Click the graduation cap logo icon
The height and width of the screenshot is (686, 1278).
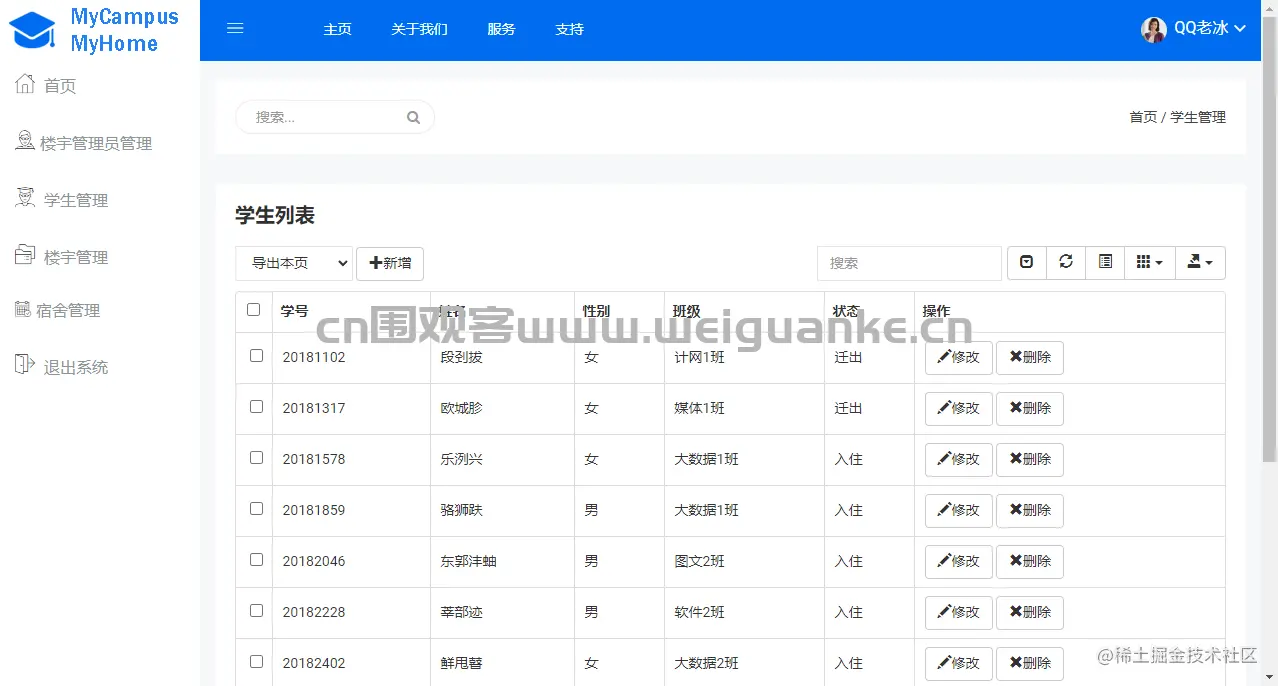click(x=33, y=31)
